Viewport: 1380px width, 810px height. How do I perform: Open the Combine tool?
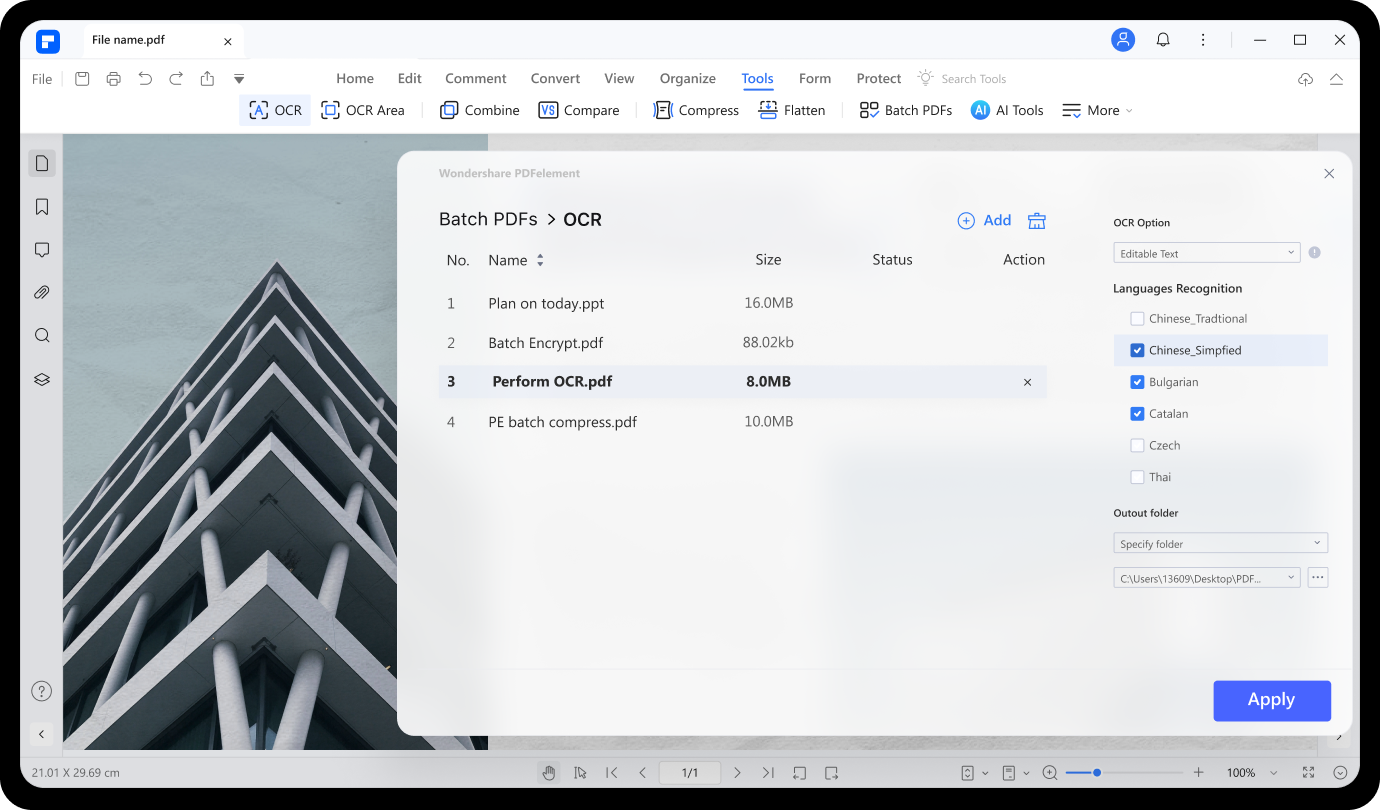(479, 110)
